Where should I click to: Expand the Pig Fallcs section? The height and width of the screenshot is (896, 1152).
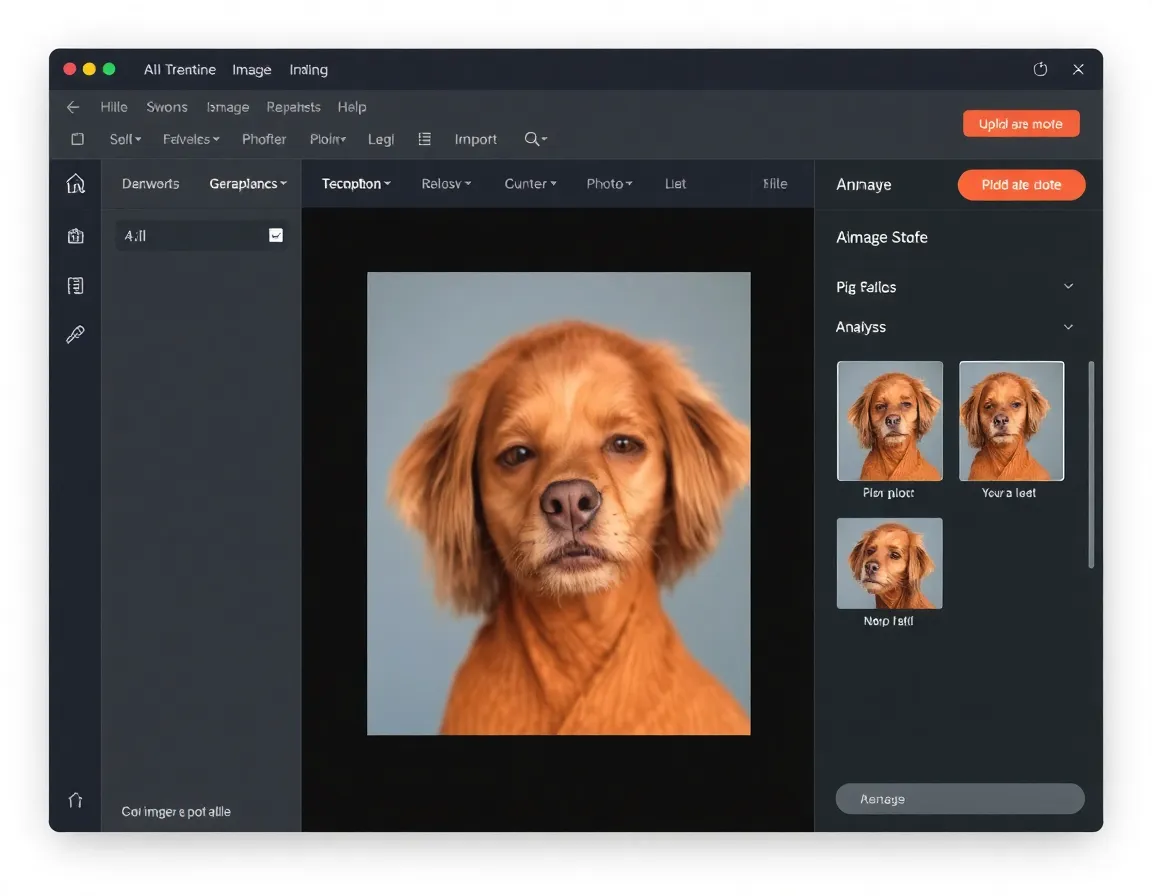tap(1068, 287)
